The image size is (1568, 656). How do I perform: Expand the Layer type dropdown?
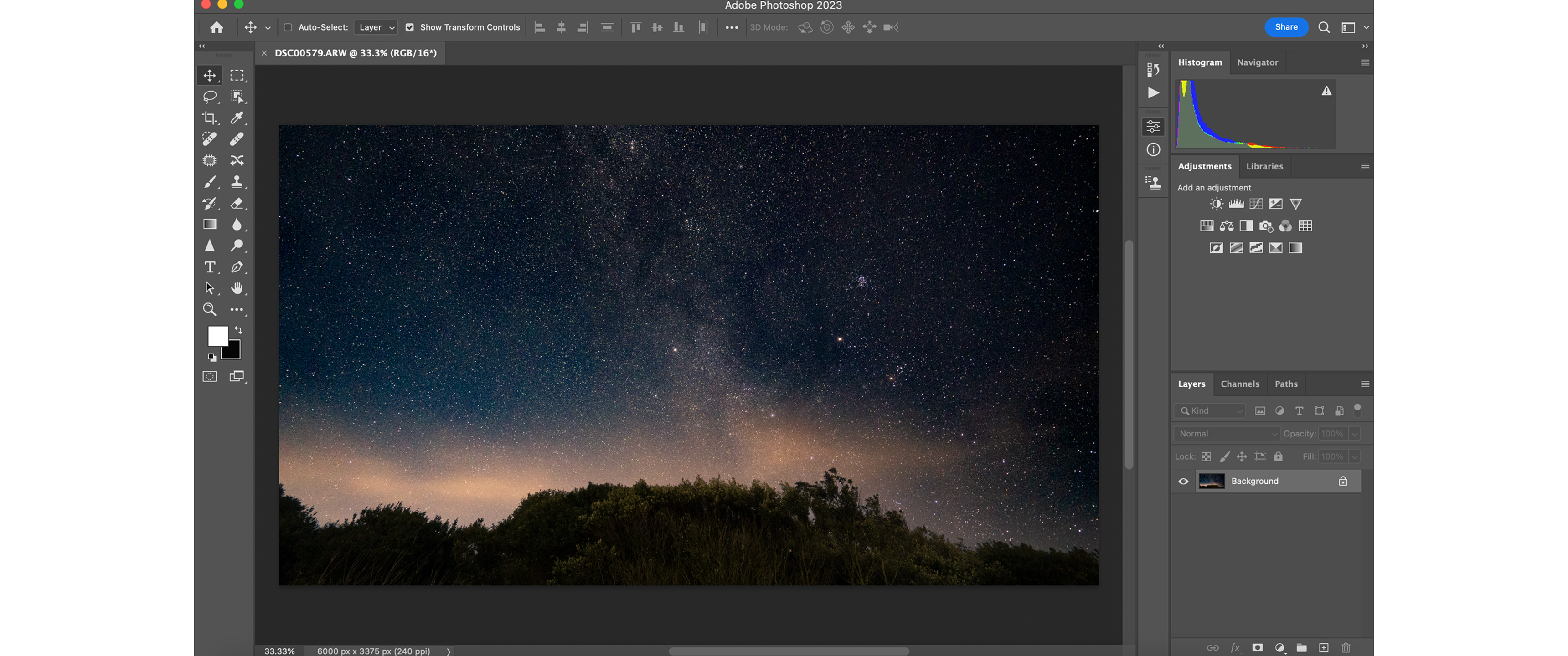point(390,27)
